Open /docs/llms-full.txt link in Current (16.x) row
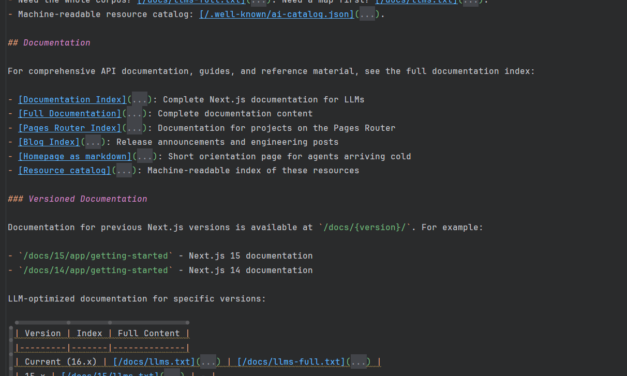627x376 pixels. [x=291, y=362]
